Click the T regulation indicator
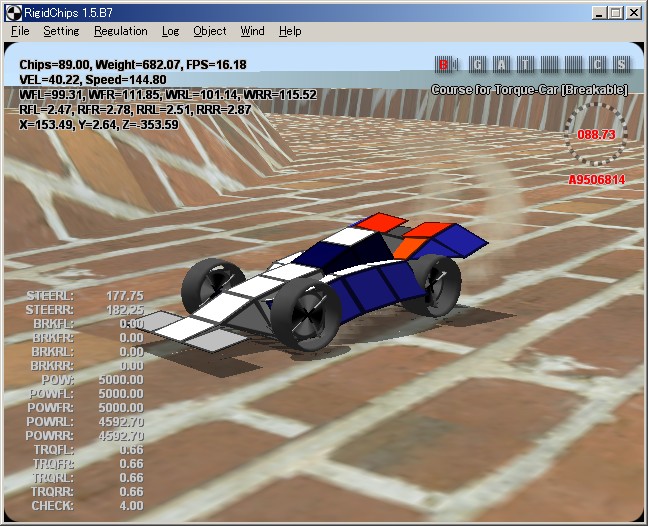The image size is (648, 526). click(x=525, y=65)
